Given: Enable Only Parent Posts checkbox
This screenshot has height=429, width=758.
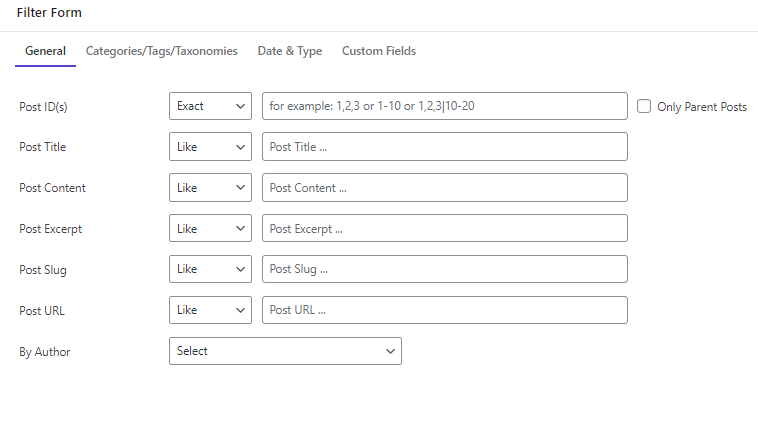Looking at the screenshot, I should click(x=643, y=106).
